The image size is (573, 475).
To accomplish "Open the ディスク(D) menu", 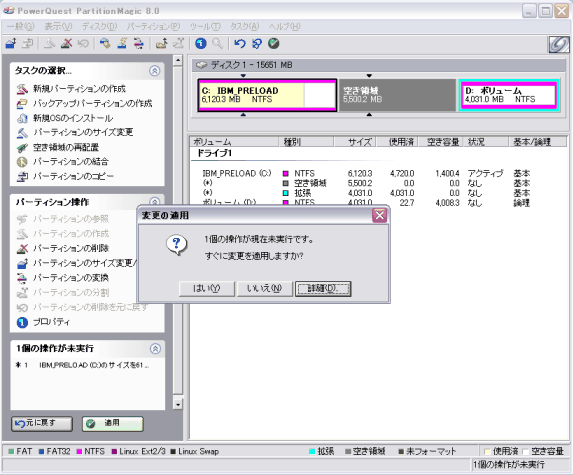I will (x=99, y=26).
